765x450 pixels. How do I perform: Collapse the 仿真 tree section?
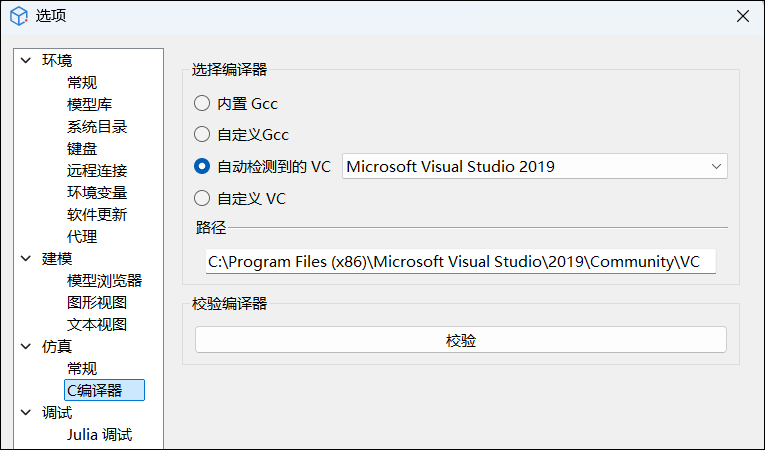(x=26, y=347)
